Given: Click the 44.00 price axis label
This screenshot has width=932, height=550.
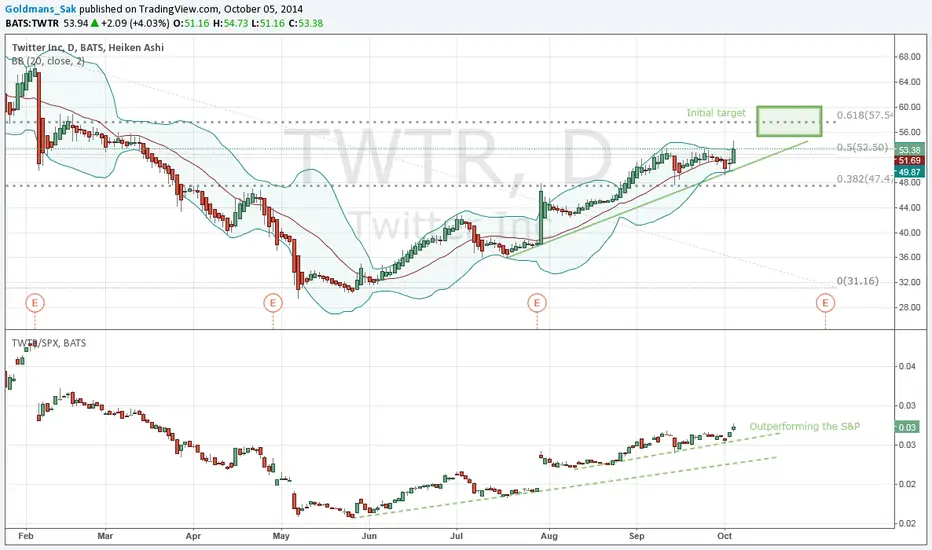Looking at the screenshot, I should click(x=909, y=208).
